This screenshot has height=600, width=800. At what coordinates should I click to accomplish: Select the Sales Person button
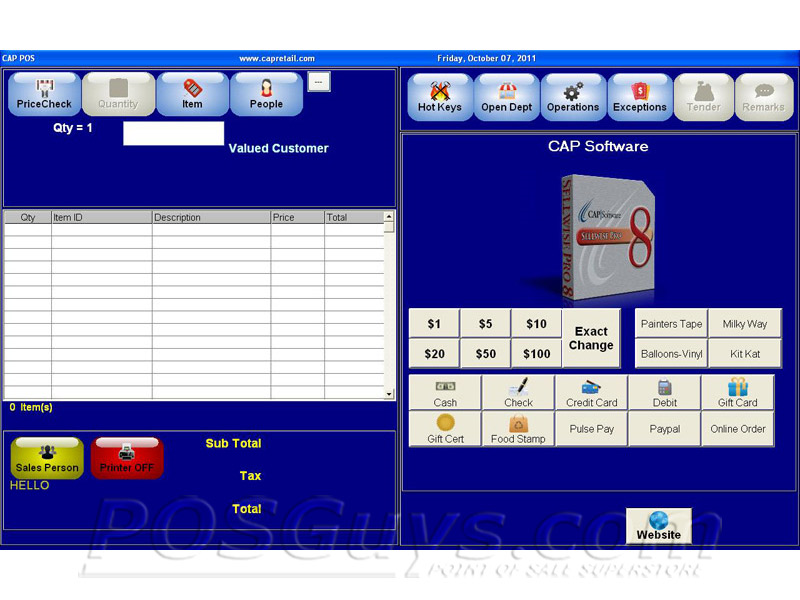pos(47,458)
